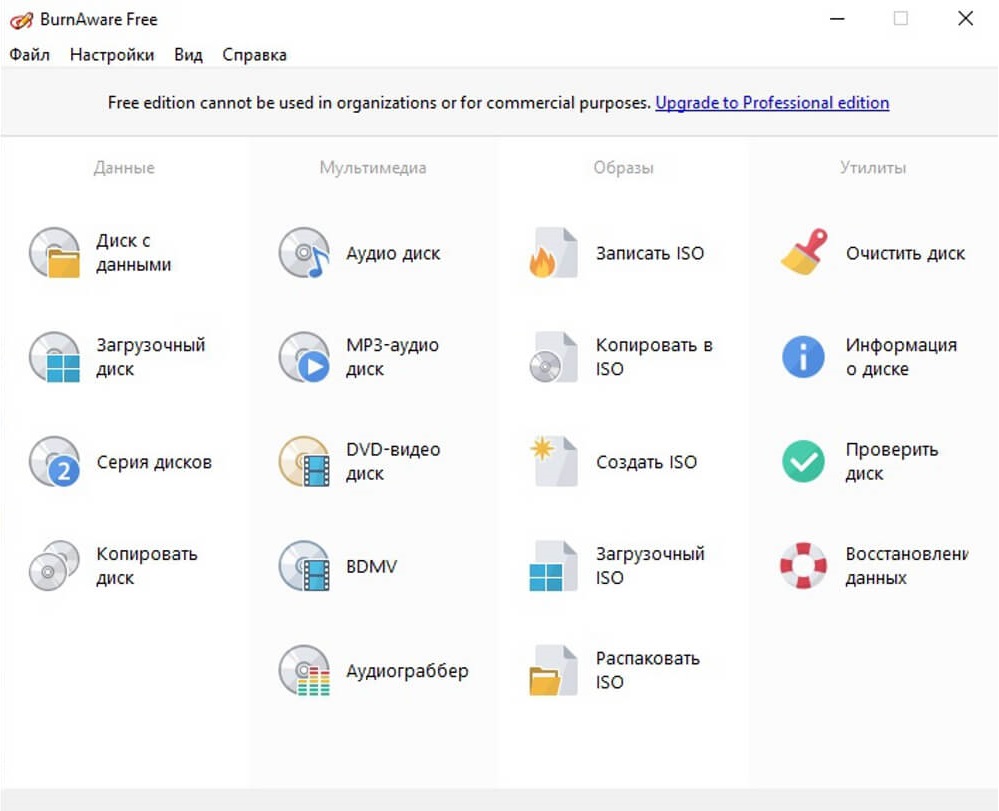Click the Записать ISO label

(x=650, y=254)
